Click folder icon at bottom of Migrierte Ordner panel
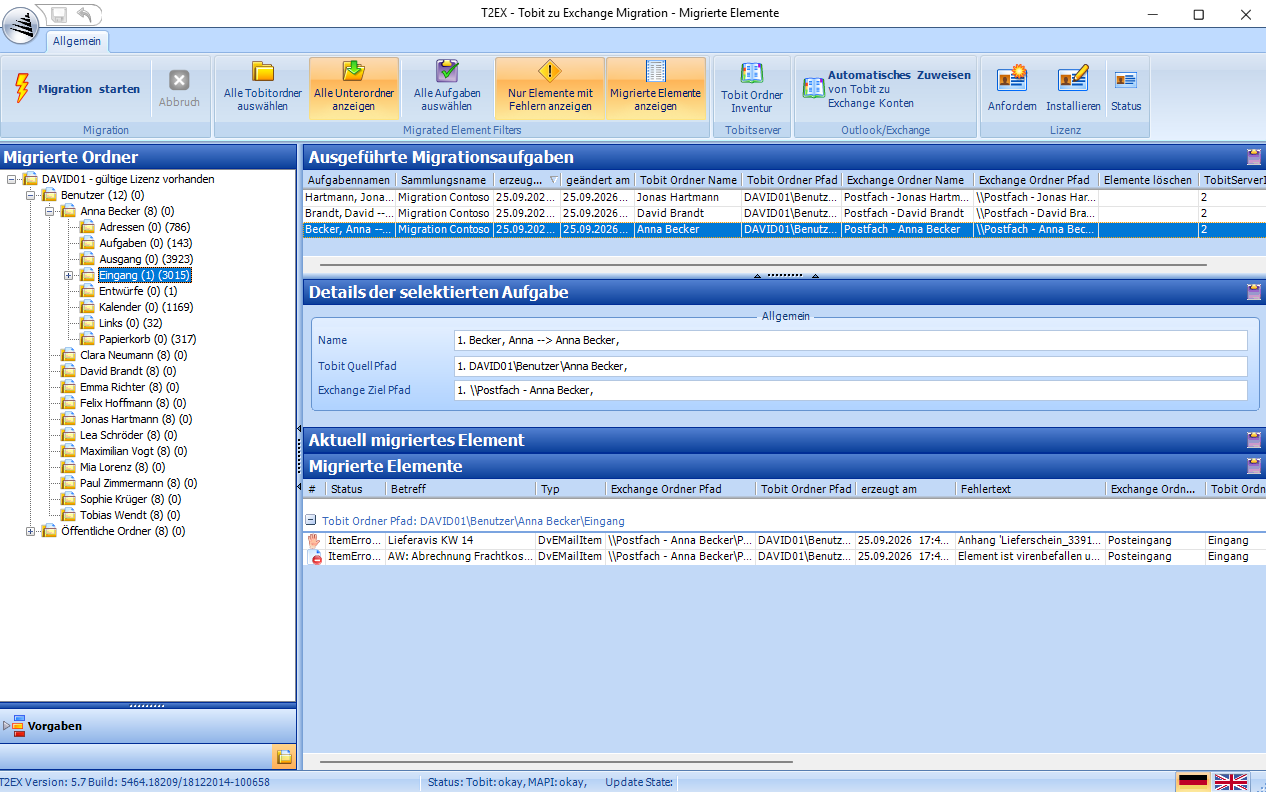This screenshot has height=792, width=1266. 284,757
